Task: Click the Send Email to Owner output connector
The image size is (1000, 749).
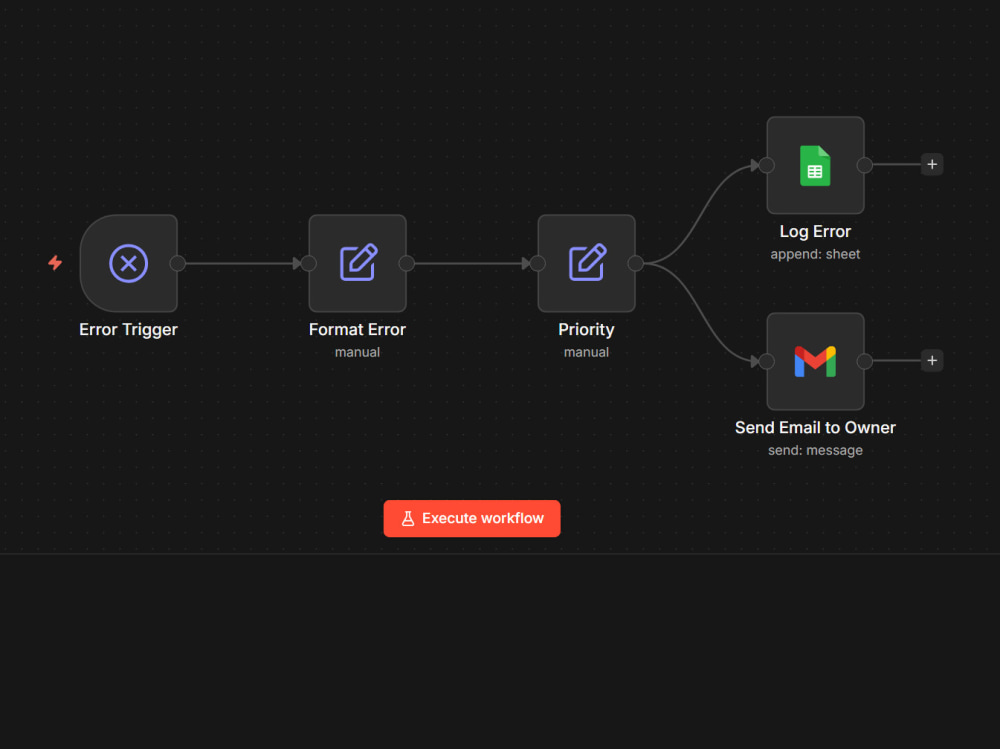Action: 864,361
